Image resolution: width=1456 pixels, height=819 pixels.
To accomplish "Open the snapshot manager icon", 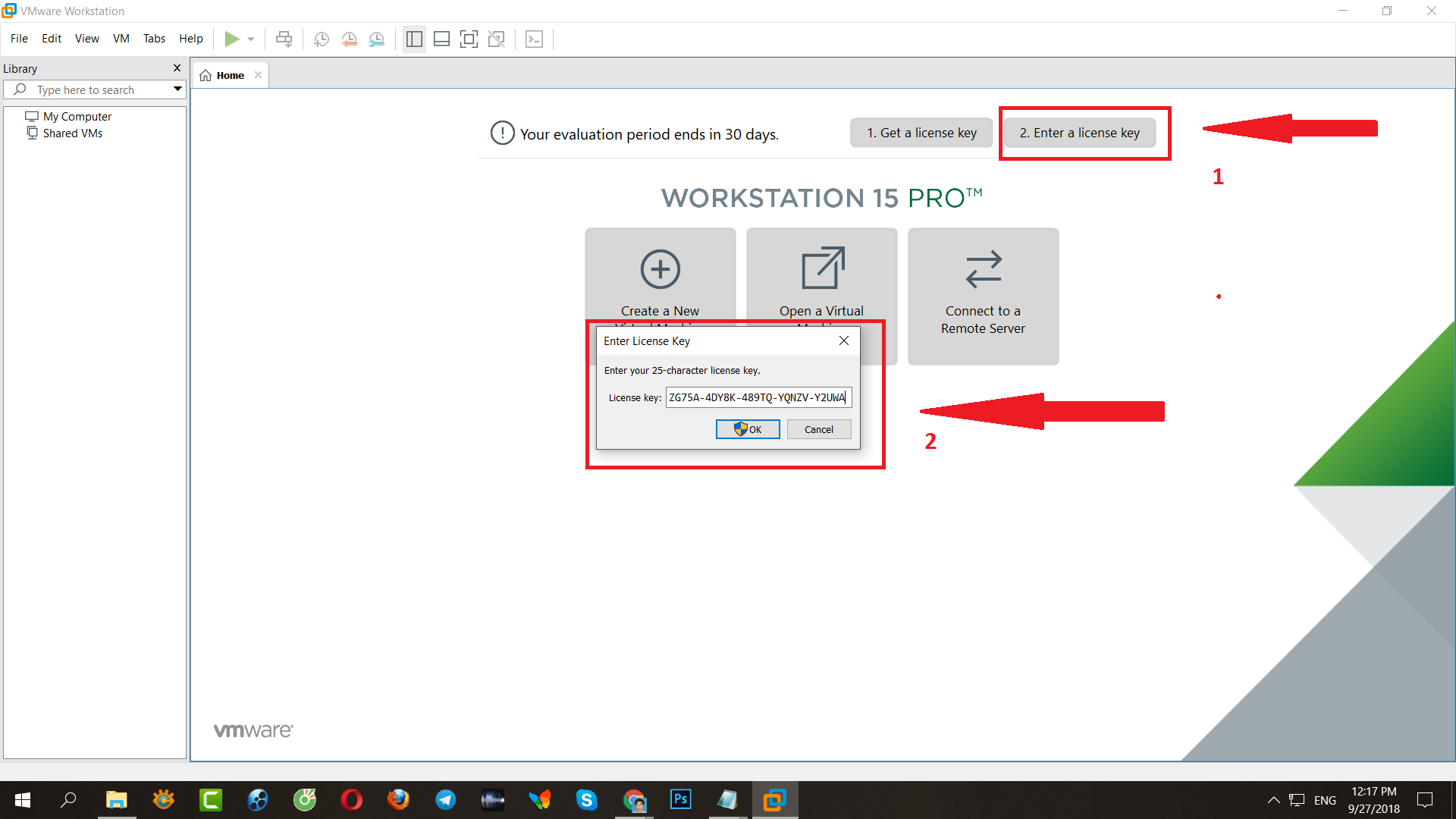I will coord(377,39).
